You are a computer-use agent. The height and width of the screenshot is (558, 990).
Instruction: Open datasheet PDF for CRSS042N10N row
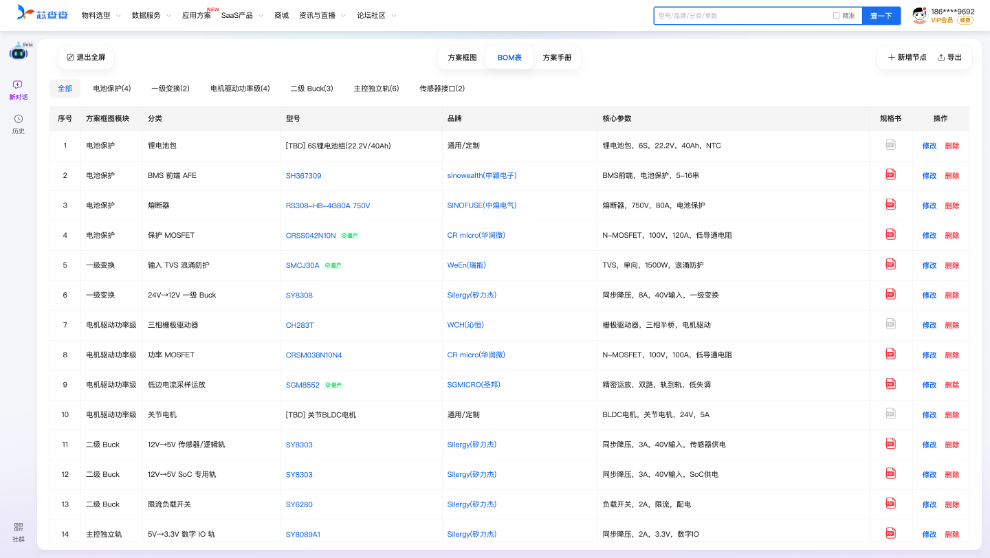[890, 234]
